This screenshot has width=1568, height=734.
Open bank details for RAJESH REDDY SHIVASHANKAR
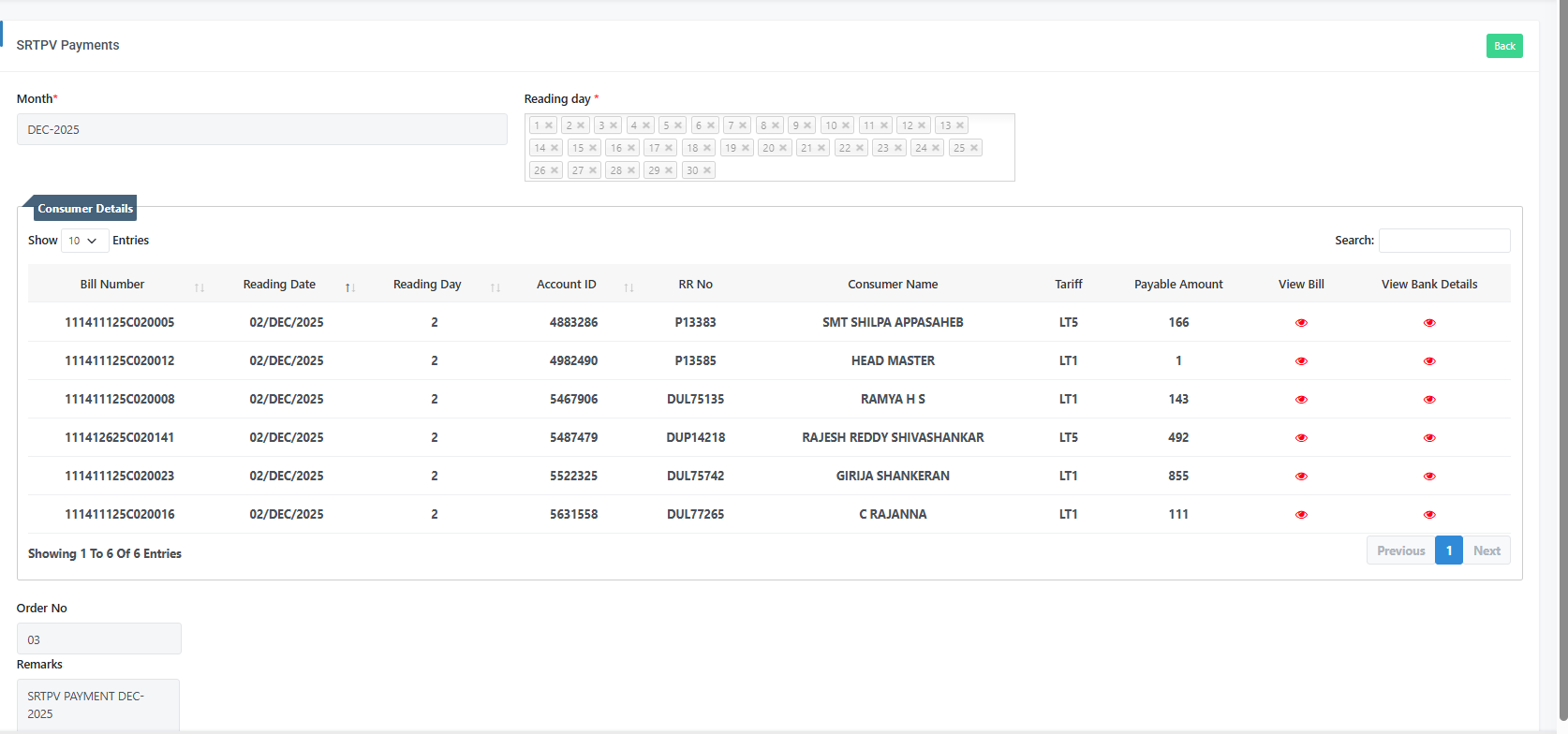[1429, 438]
